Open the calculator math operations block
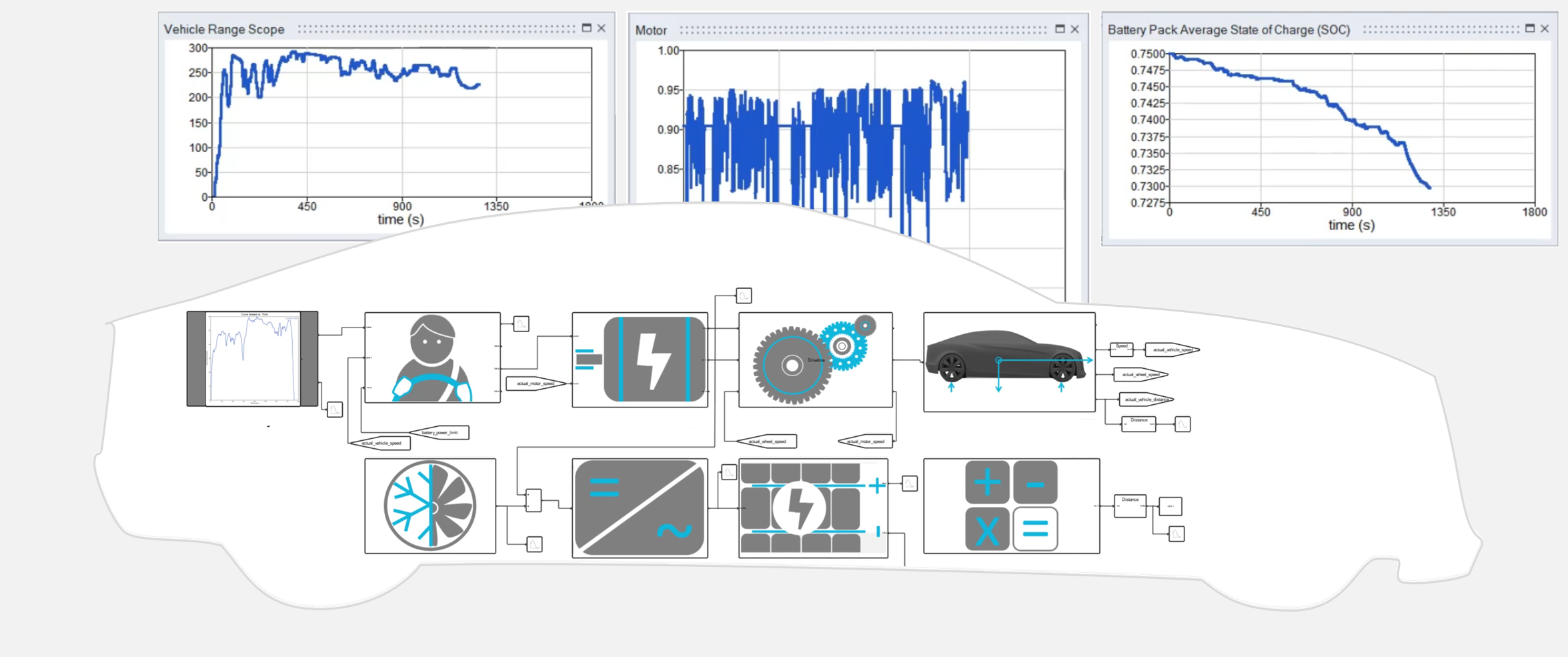The width and height of the screenshot is (1568, 657). tap(1011, 506)
